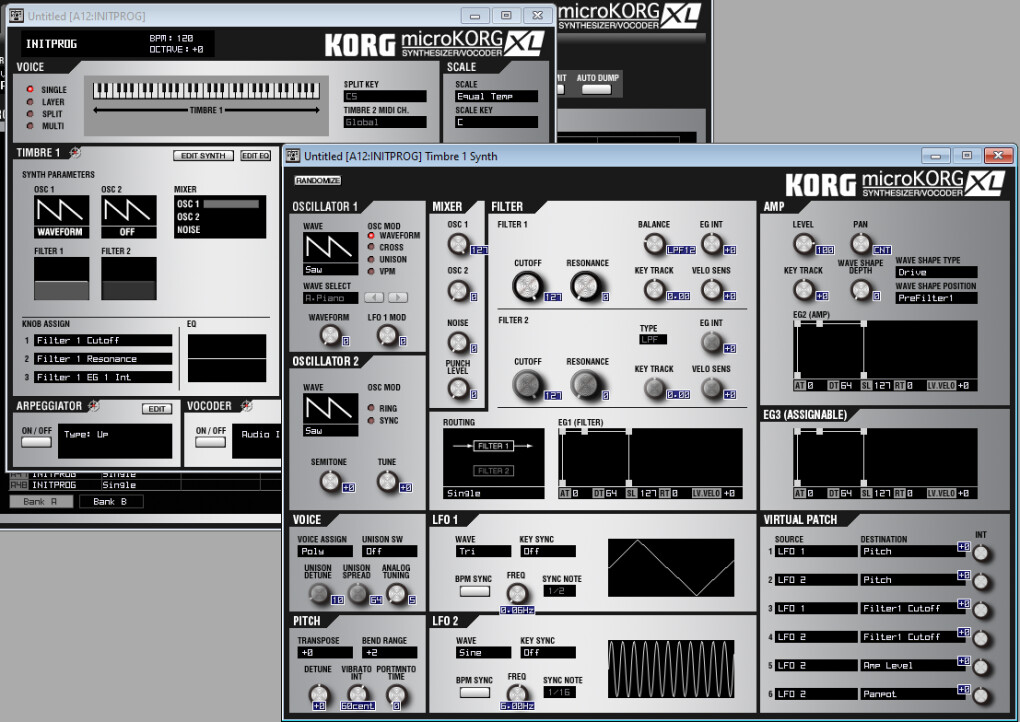
Task: Click Mixer OSC 2 level knob
Action: click(458, 291)
